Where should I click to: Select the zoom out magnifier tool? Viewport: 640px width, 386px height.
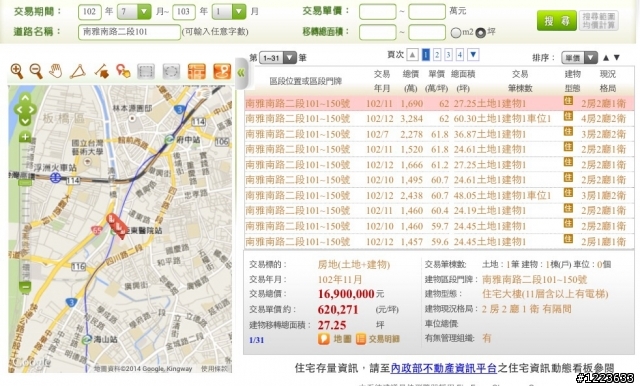point(36,71)
